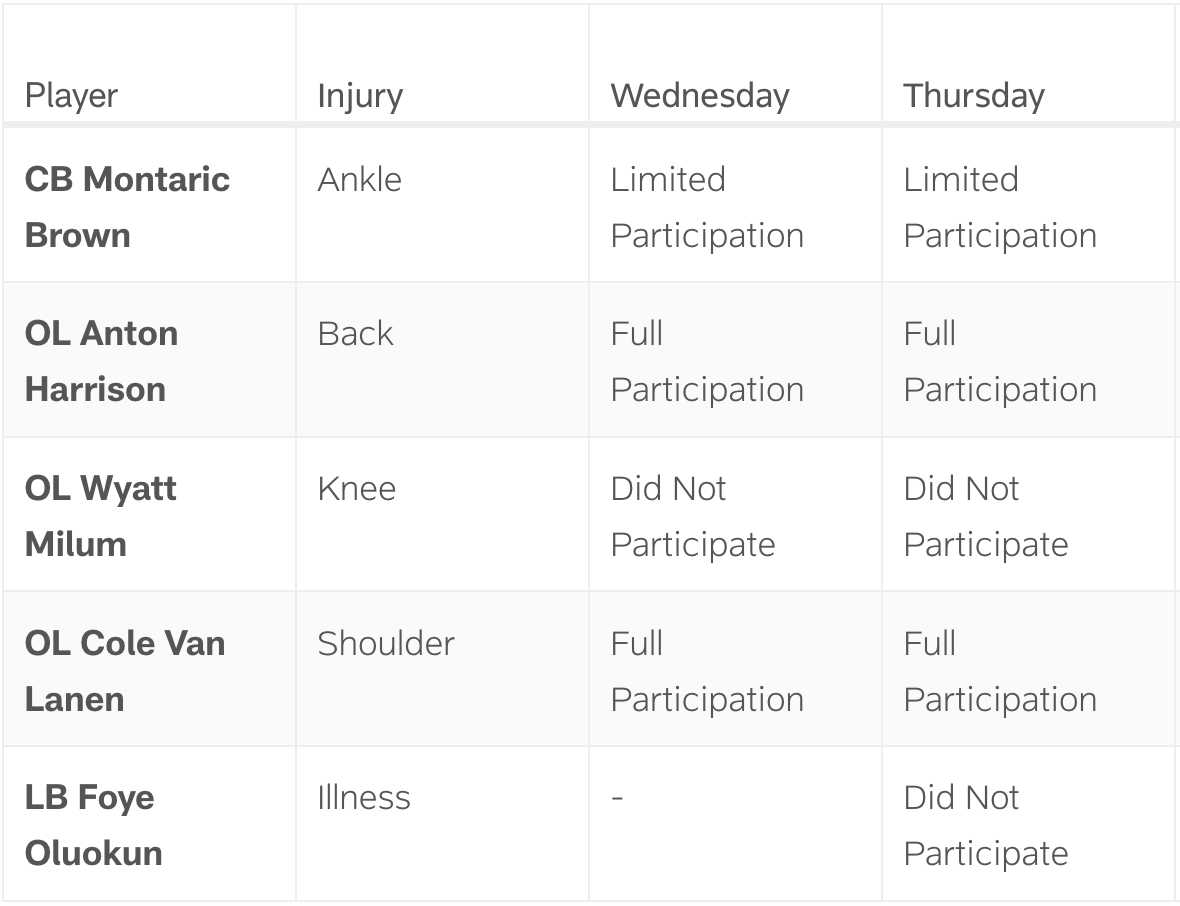Click the OL Wyatt Milum name
This screenshot has height=906, width=1180.
click(100, 516)
